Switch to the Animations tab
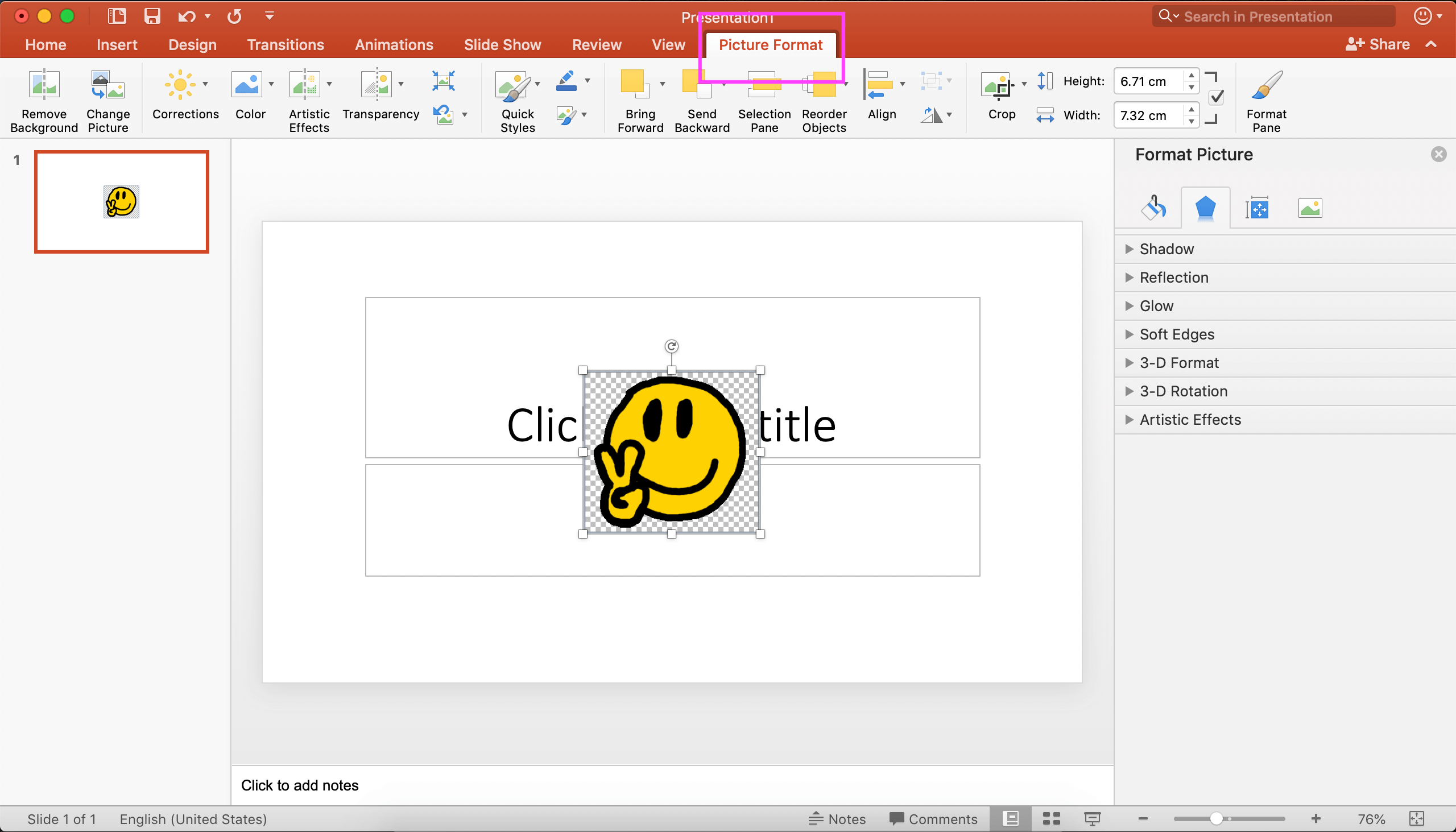 394,44
